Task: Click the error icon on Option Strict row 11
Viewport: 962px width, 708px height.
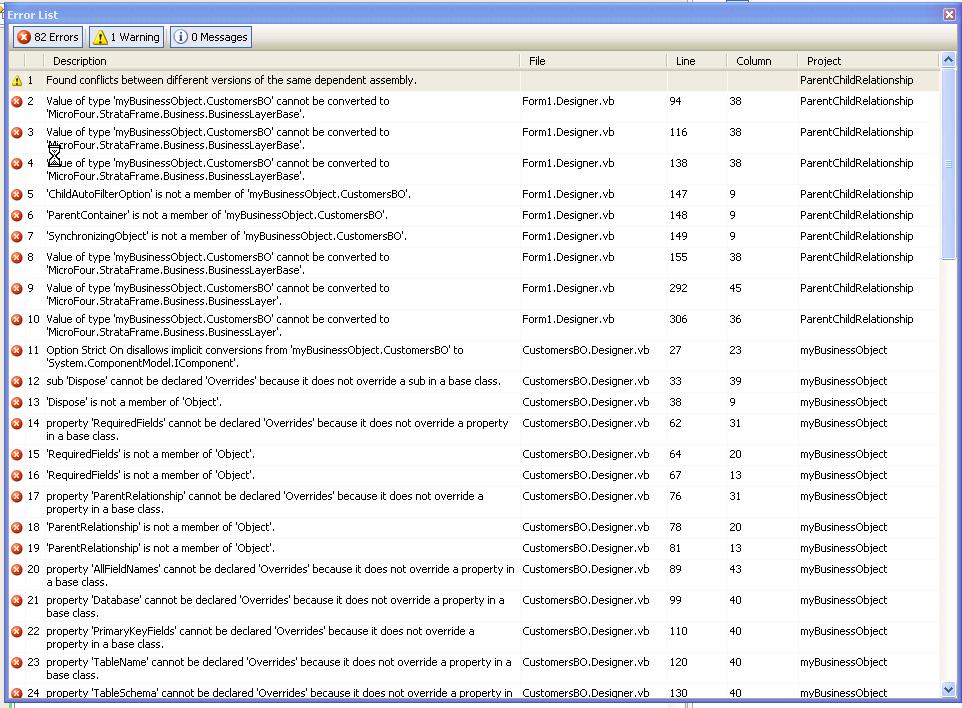Action: (x=16, y=350)
